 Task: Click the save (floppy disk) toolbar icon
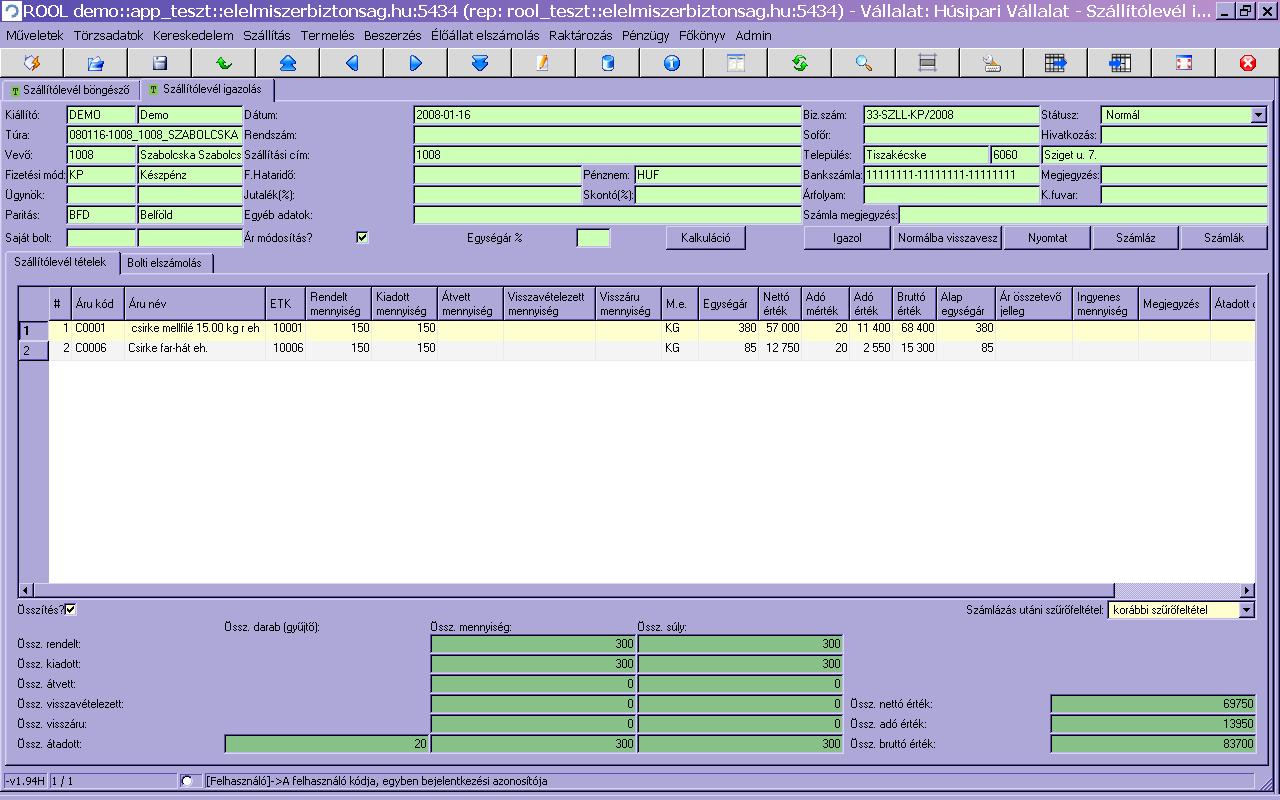click(159, 63)
